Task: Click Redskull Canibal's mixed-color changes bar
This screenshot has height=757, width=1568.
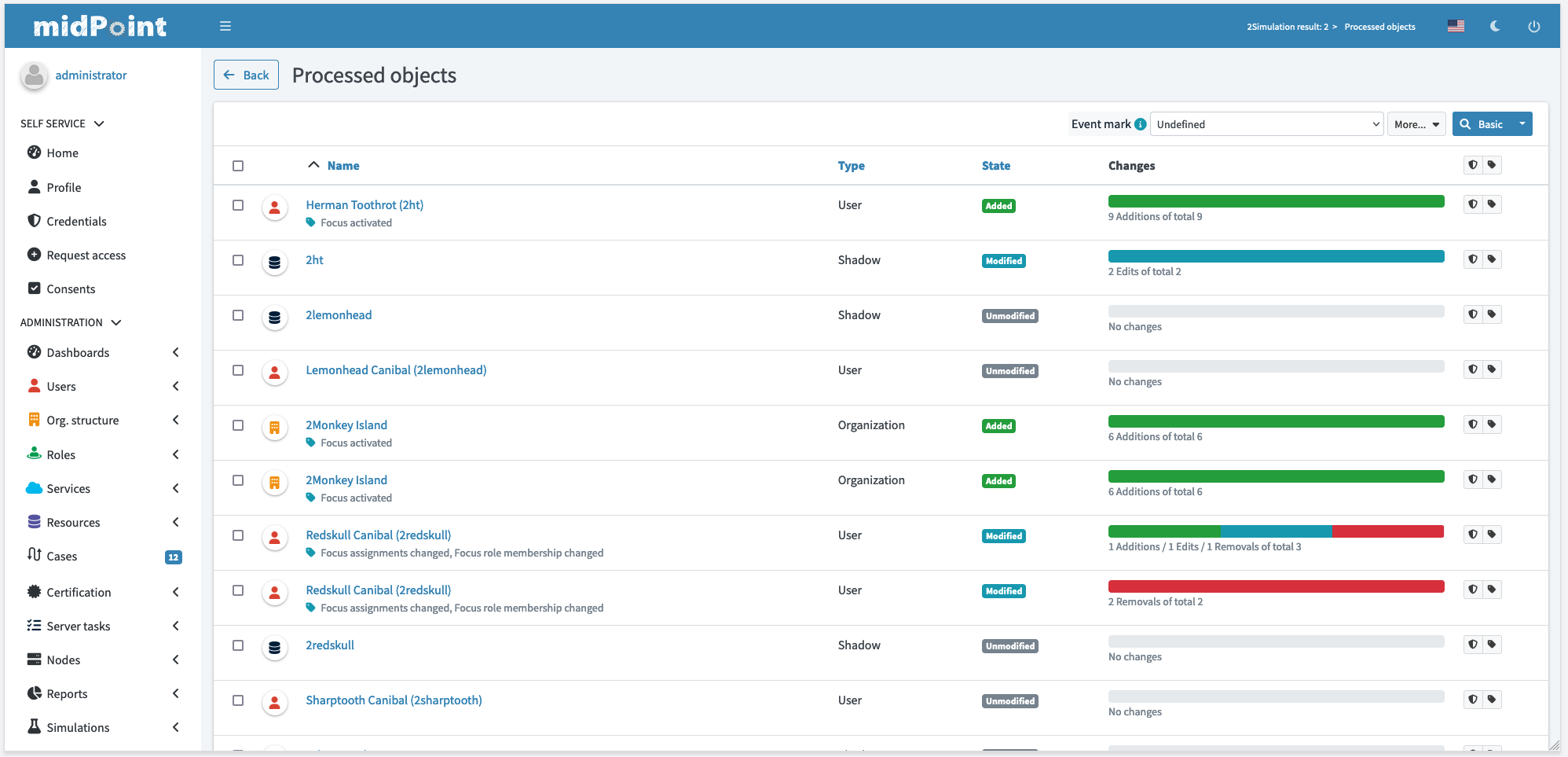Action: (x=1276, y=531)
